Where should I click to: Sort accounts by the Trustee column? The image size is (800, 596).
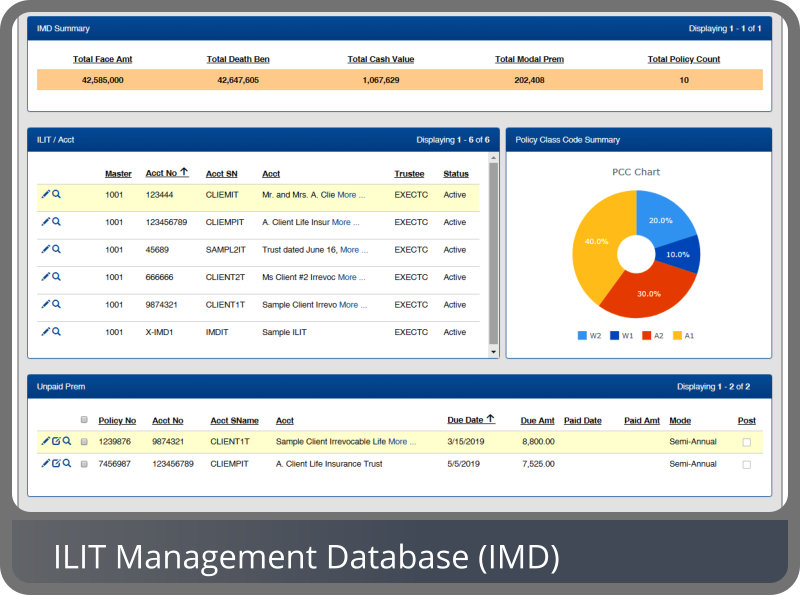click(x=408, y=174)
